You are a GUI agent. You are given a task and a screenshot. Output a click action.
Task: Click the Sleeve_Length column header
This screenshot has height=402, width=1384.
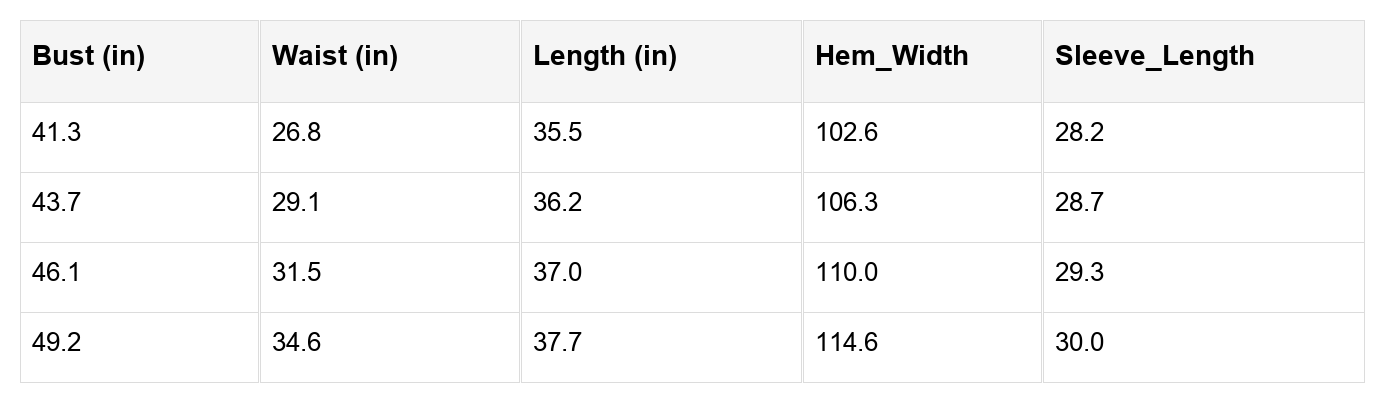[1154, 57]
